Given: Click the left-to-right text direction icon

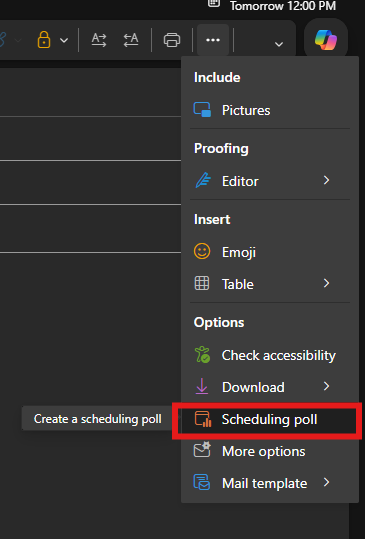Looking at the screenshot, I should click(x=99, y=40).
